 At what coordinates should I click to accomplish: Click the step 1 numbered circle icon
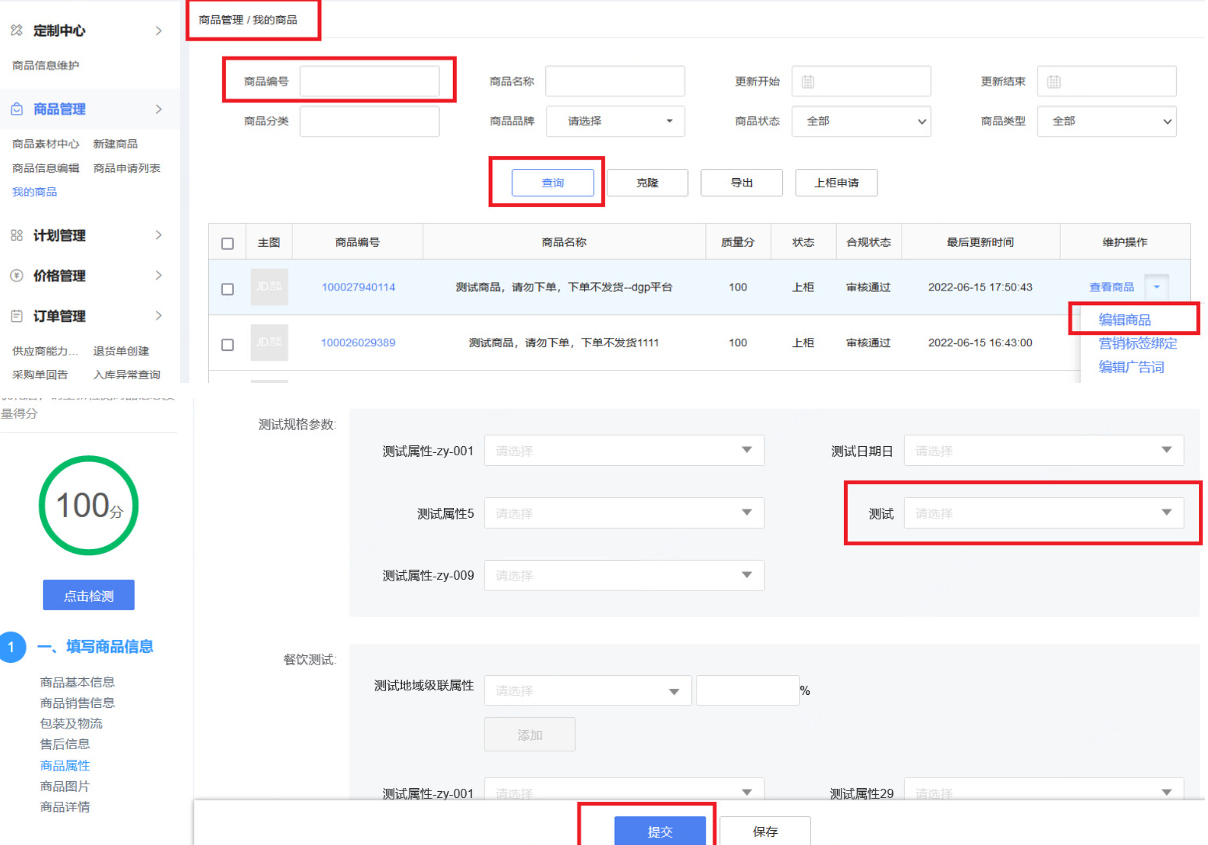pyautogui.click(x=13, y=647)
